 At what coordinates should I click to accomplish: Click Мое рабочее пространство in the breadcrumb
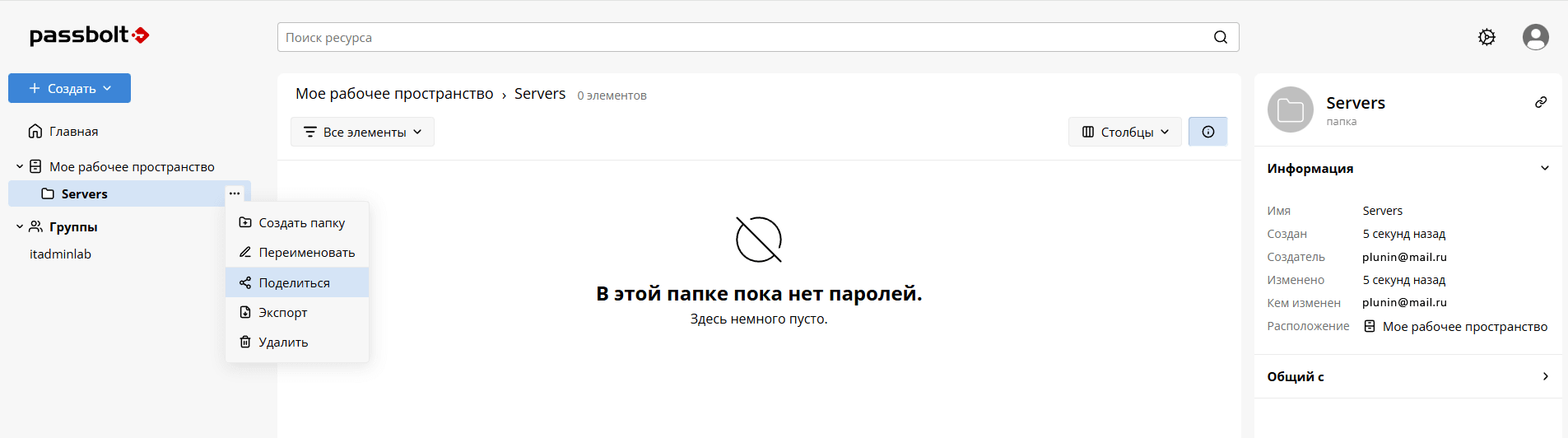tap(394, 94)
